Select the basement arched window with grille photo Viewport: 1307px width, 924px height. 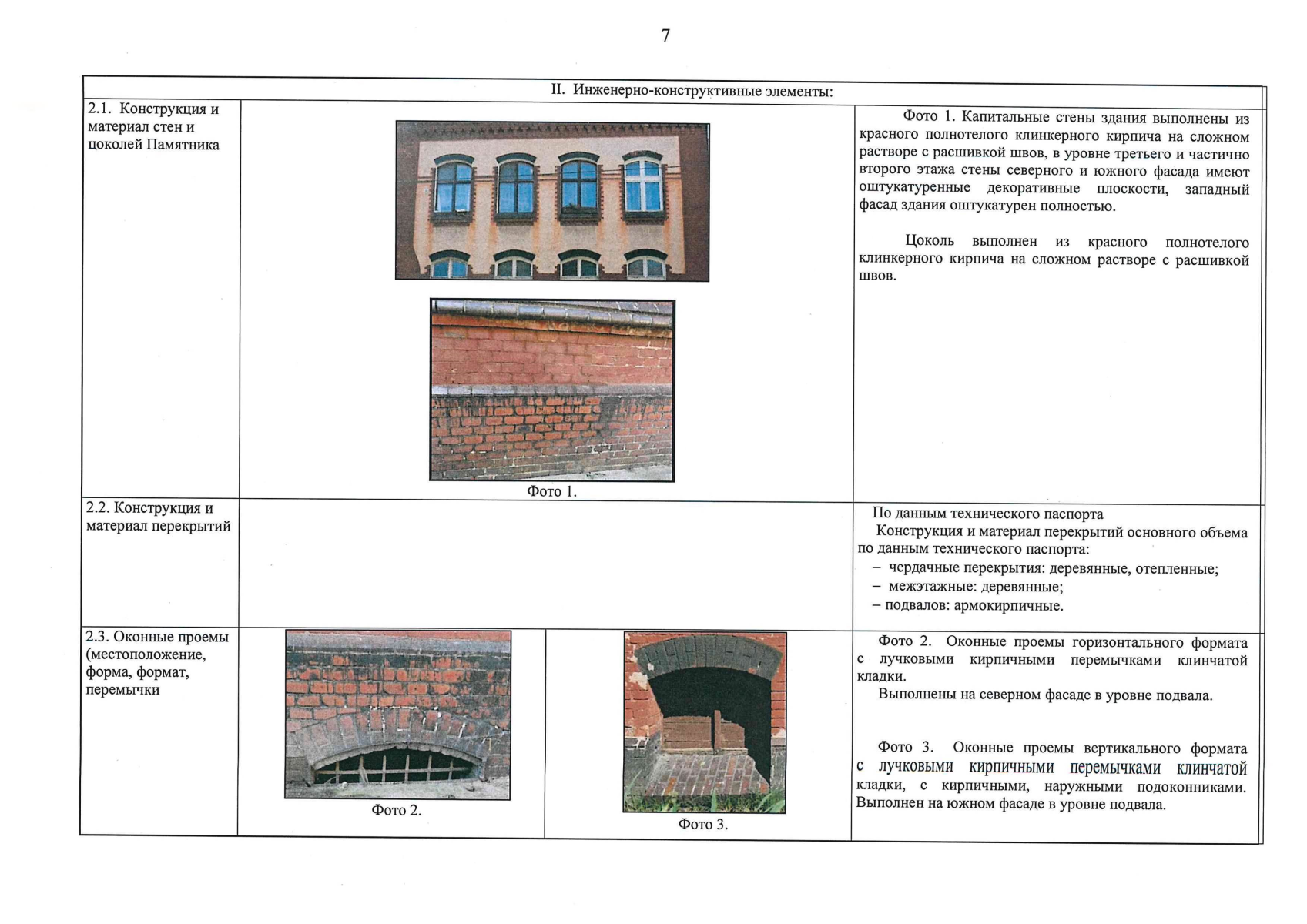point(397,715)
